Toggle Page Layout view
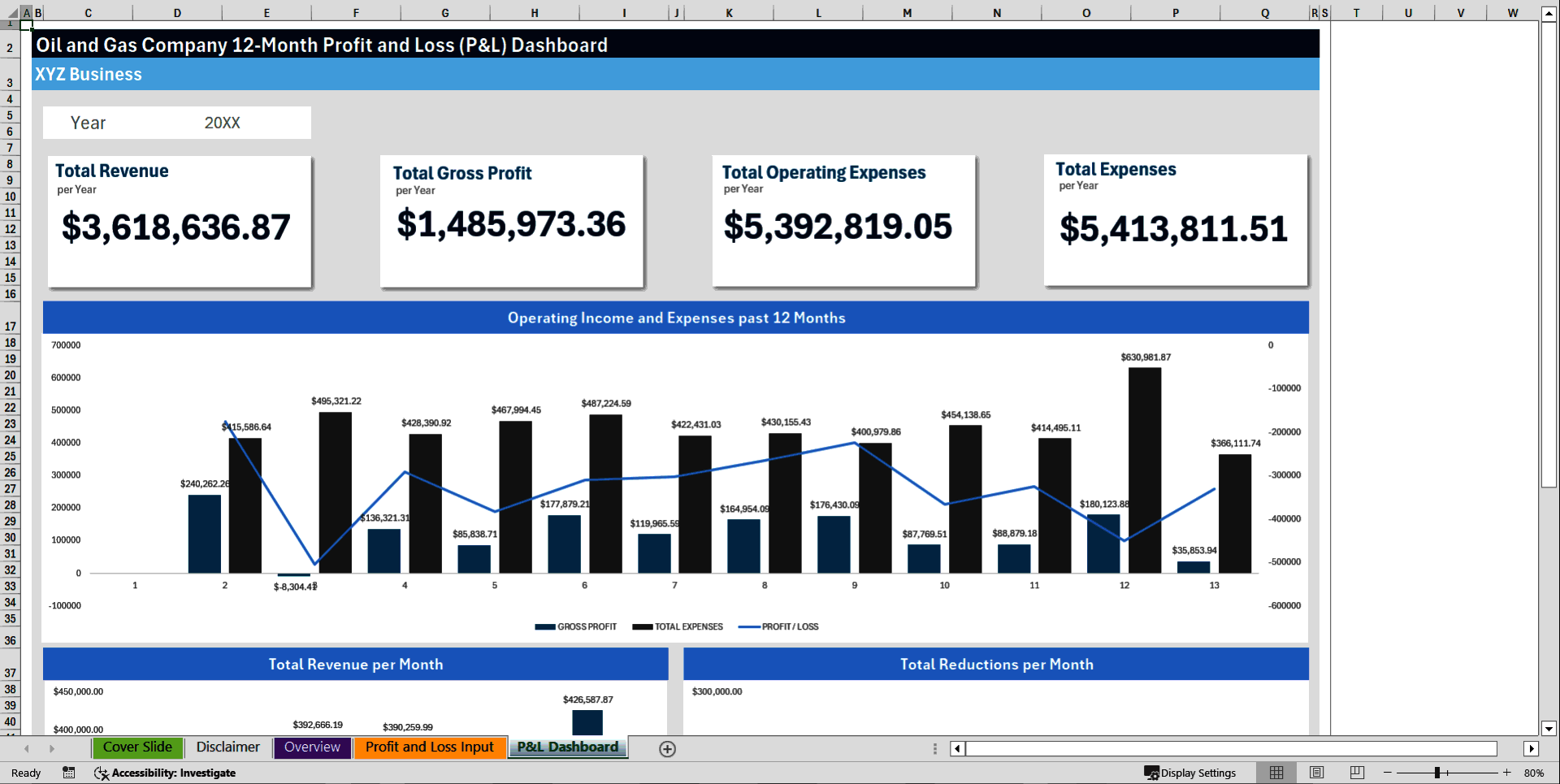The image size is (1560, 784). click(x=1316, y=772)
